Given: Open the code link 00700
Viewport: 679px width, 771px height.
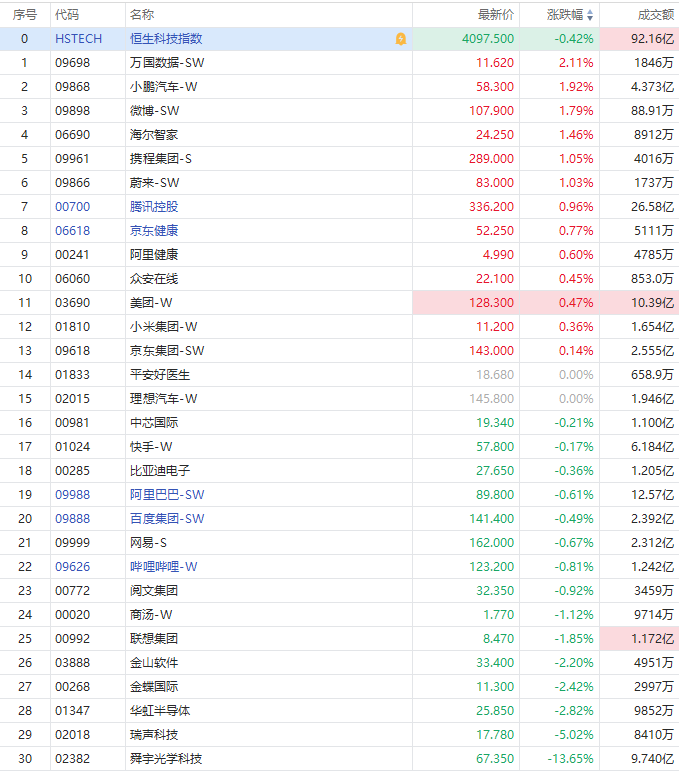Looking at the screenshot, I should coord(72,207).
